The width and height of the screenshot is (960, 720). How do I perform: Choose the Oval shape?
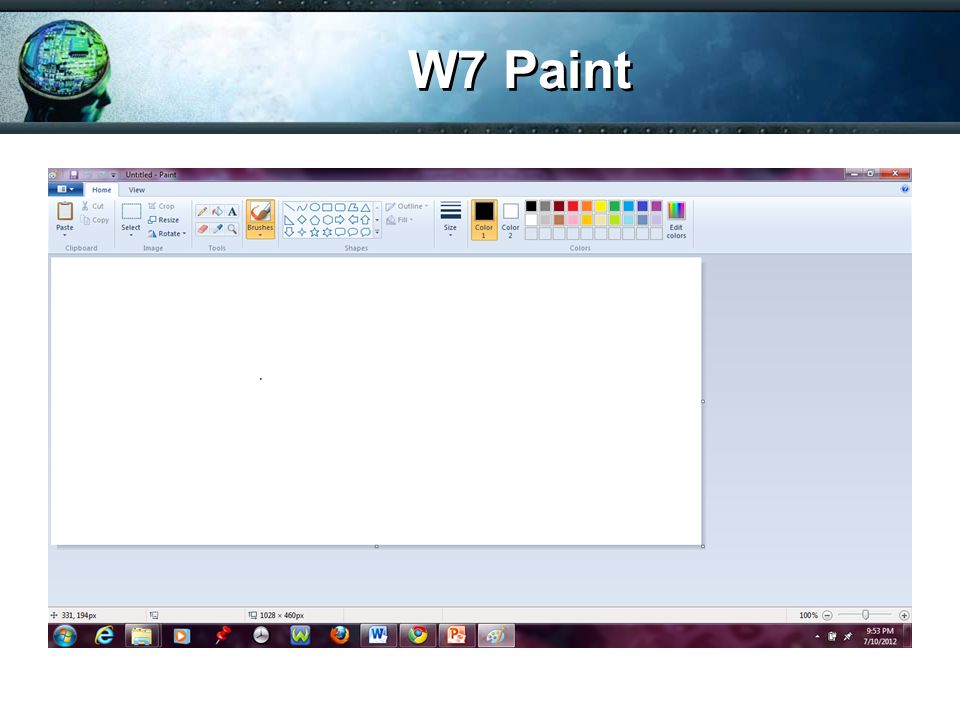click(x=315, y=208)
